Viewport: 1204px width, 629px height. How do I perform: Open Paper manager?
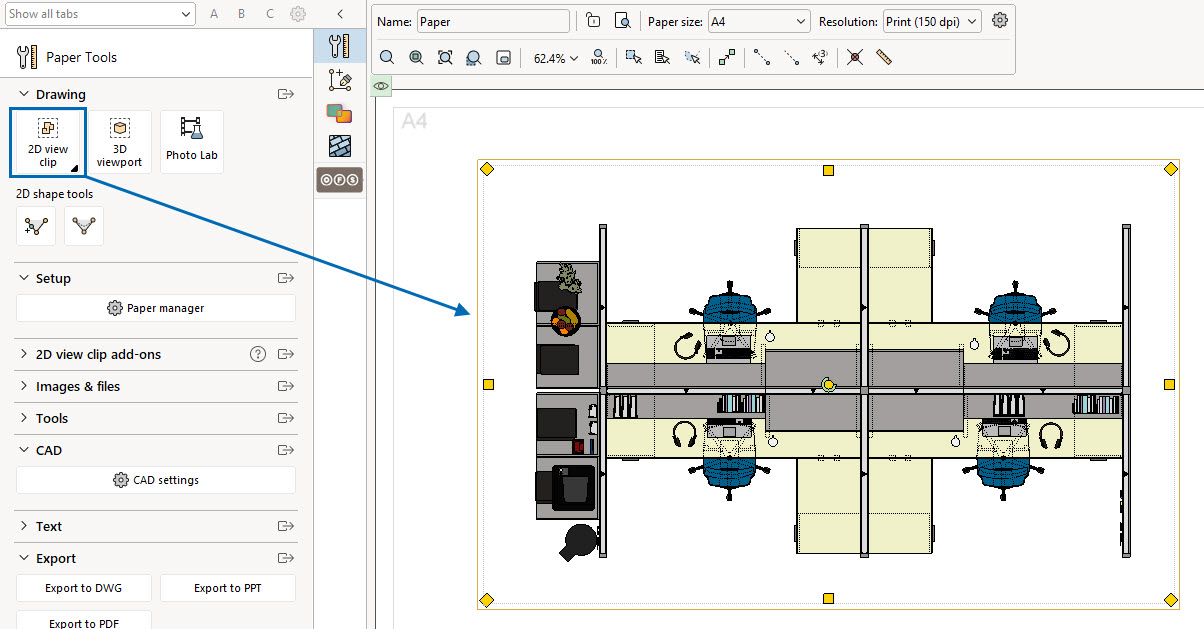(156, 308)
